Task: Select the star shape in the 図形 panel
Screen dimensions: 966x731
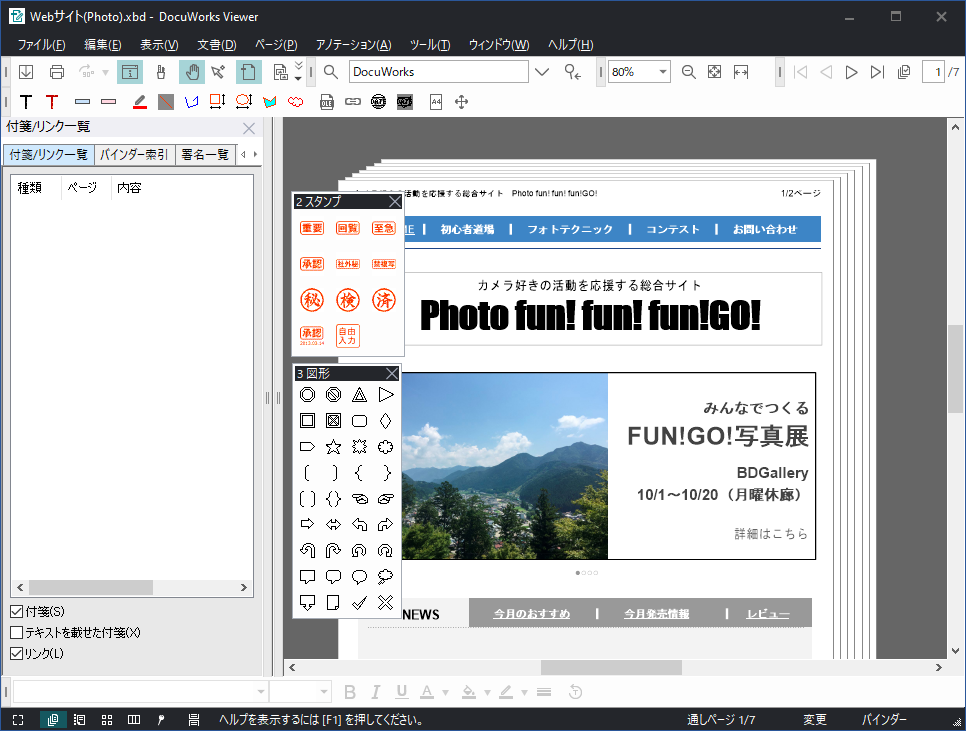Action: coord(333,446)
